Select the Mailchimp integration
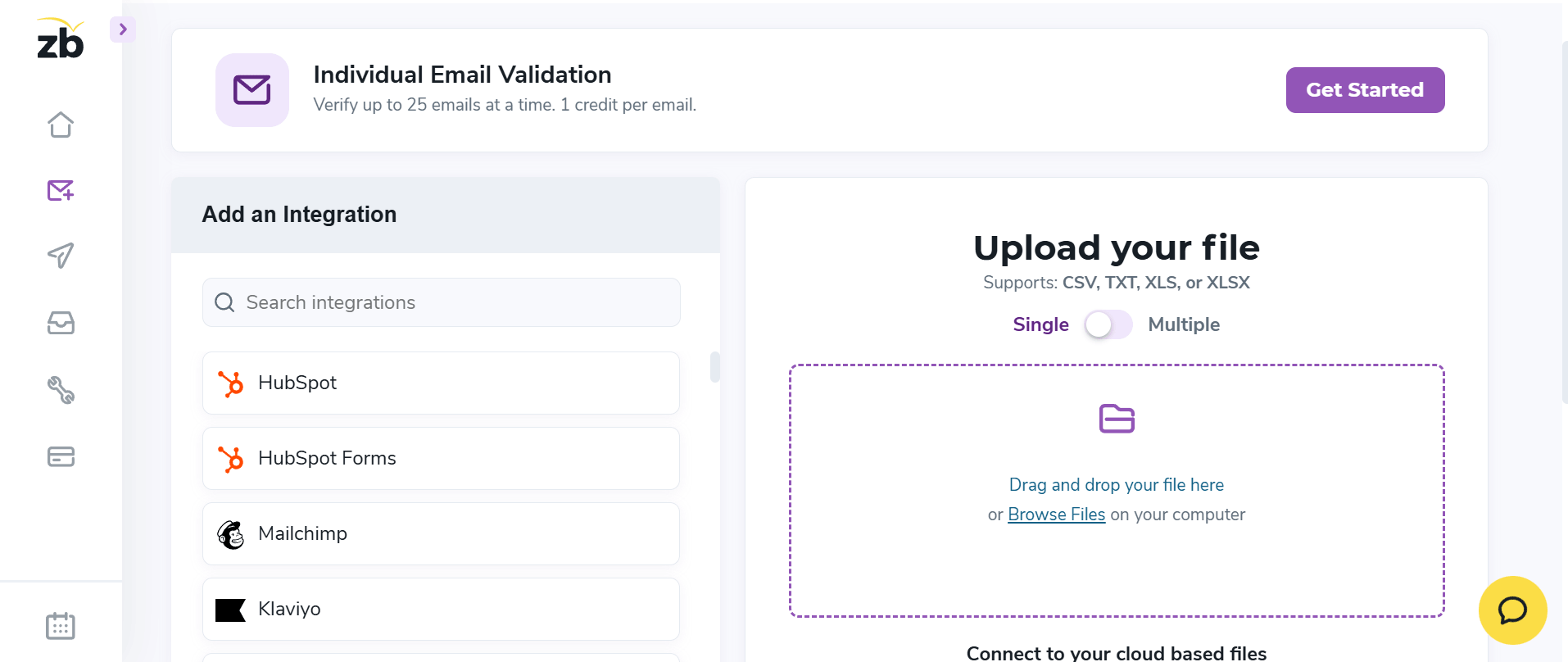This screenshot has width=1568, height=662. pyautogui.click(x=442, y=533)
